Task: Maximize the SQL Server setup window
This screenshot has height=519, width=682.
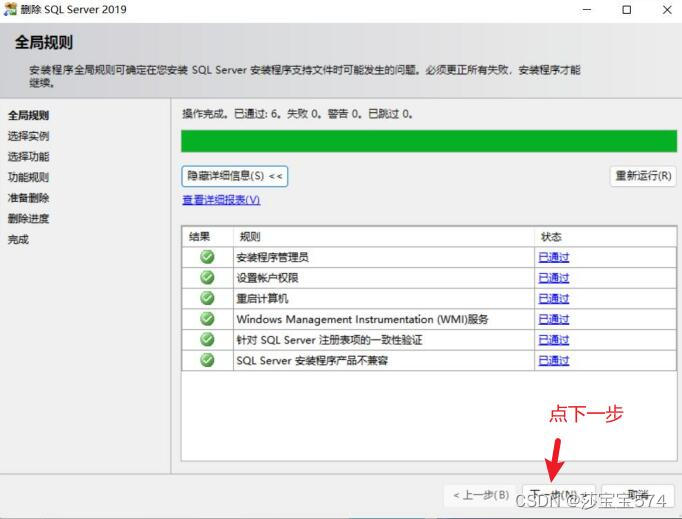Action: tap(626, 10)
